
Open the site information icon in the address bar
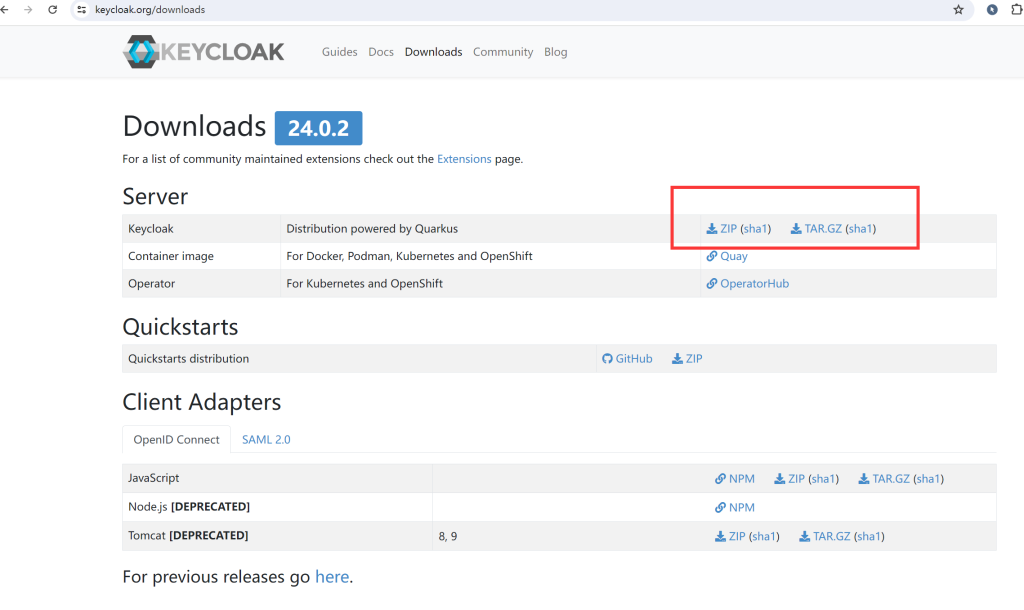(x=82, y=10)
